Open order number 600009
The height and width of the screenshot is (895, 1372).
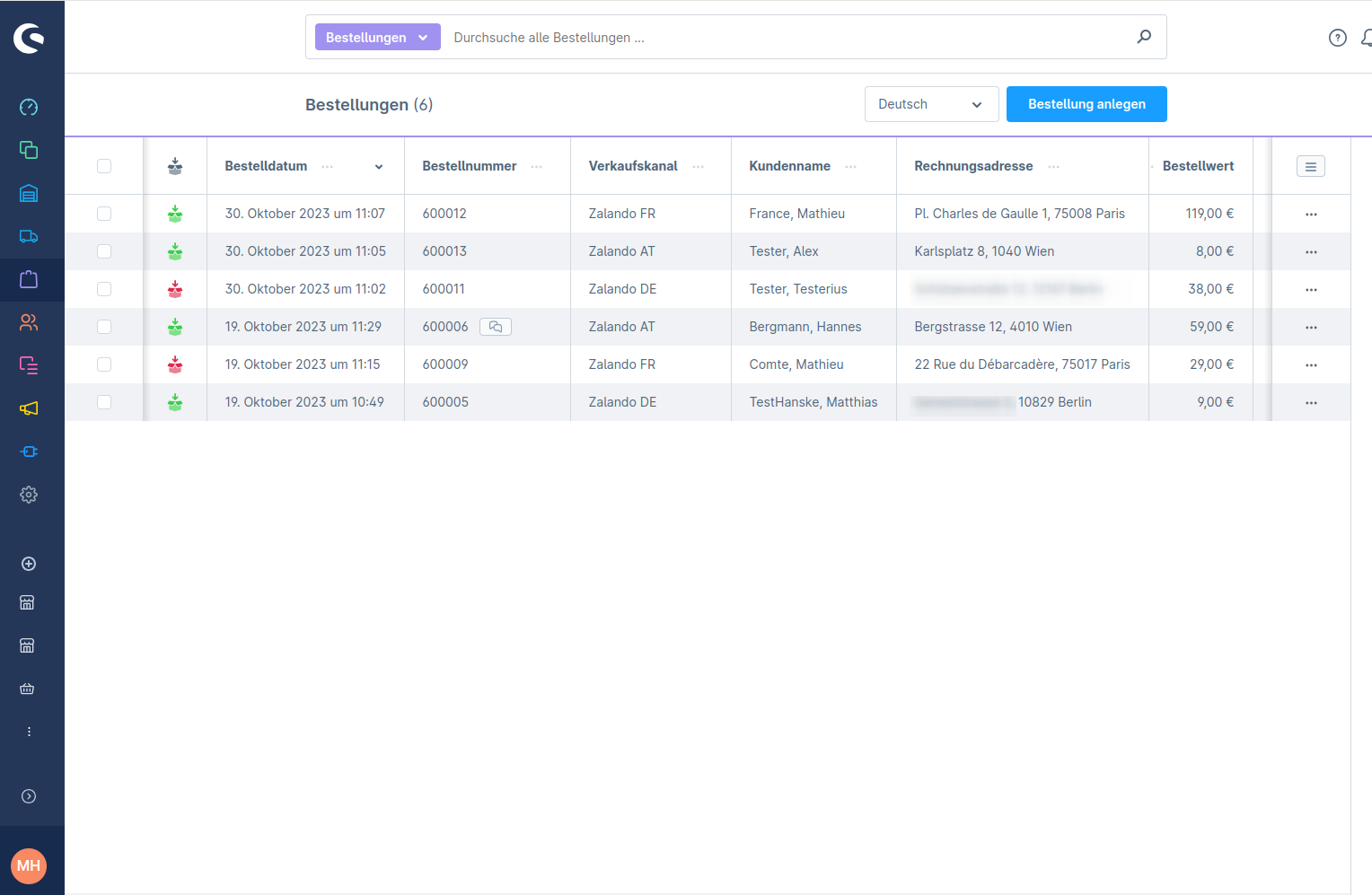pyautogui.click(x=445, y=364)
